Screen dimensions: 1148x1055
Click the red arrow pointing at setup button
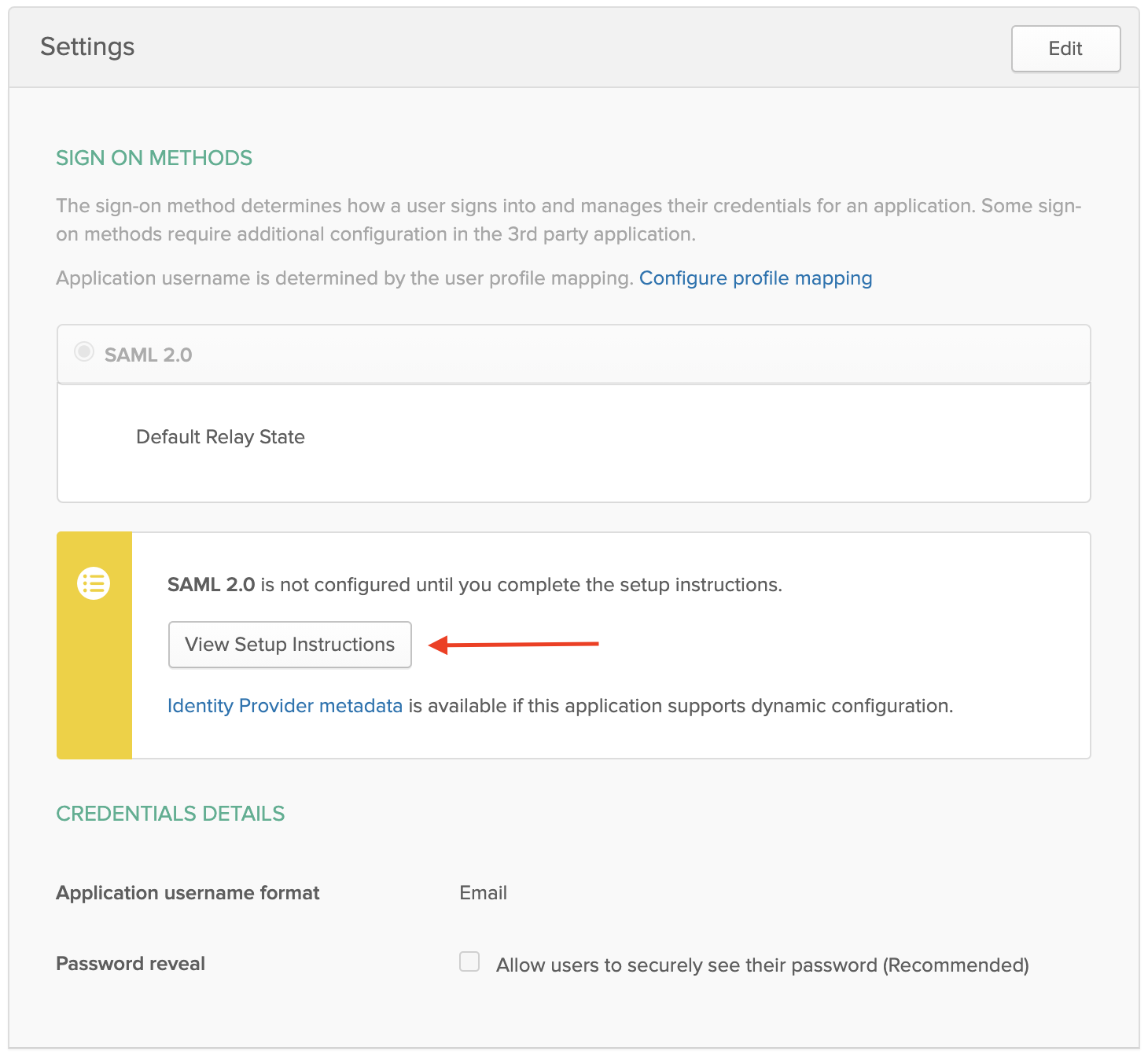coord(514,645)
